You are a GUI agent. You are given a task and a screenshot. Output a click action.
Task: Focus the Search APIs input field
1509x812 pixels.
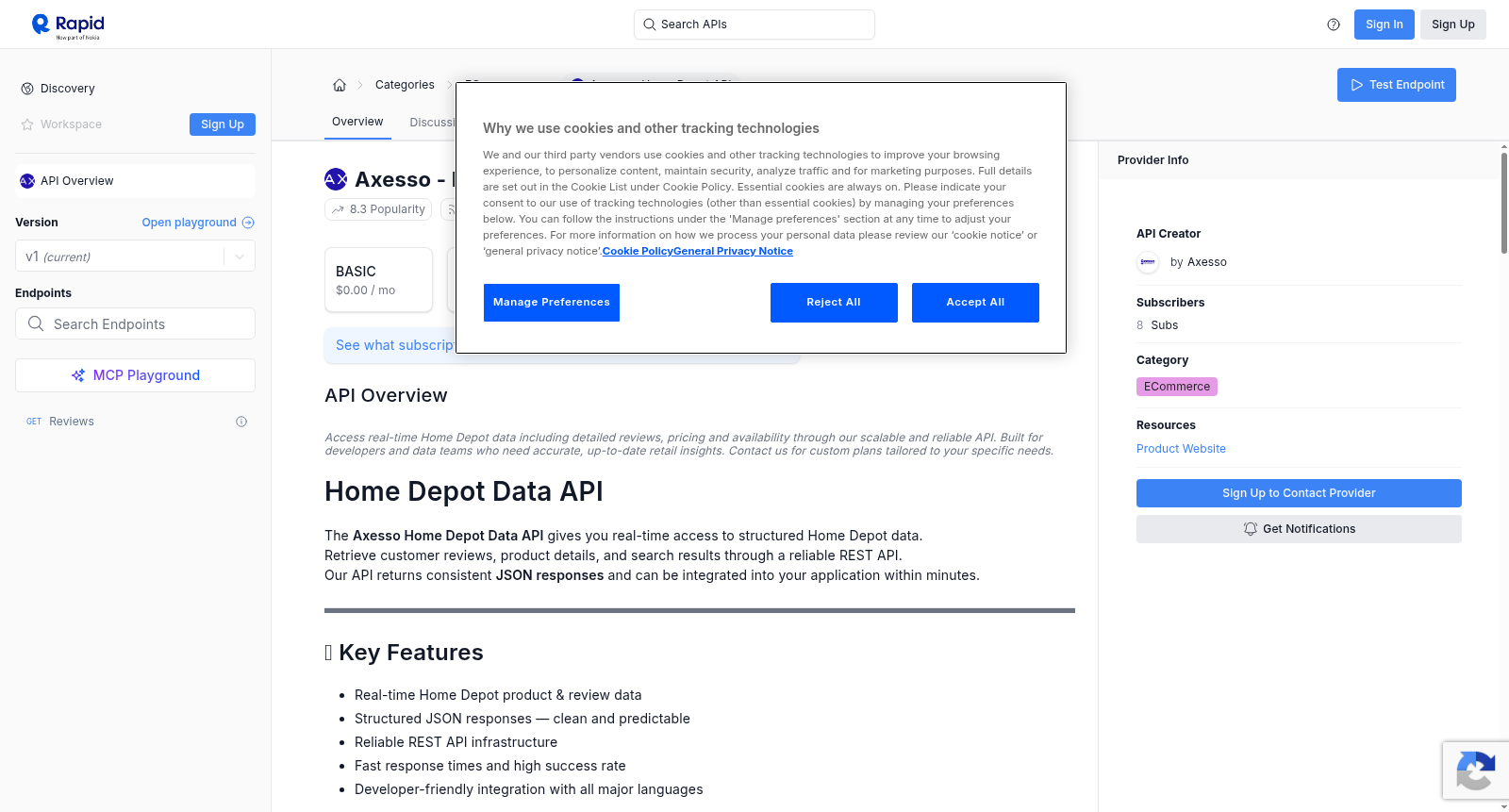click(x=754, y=25)
